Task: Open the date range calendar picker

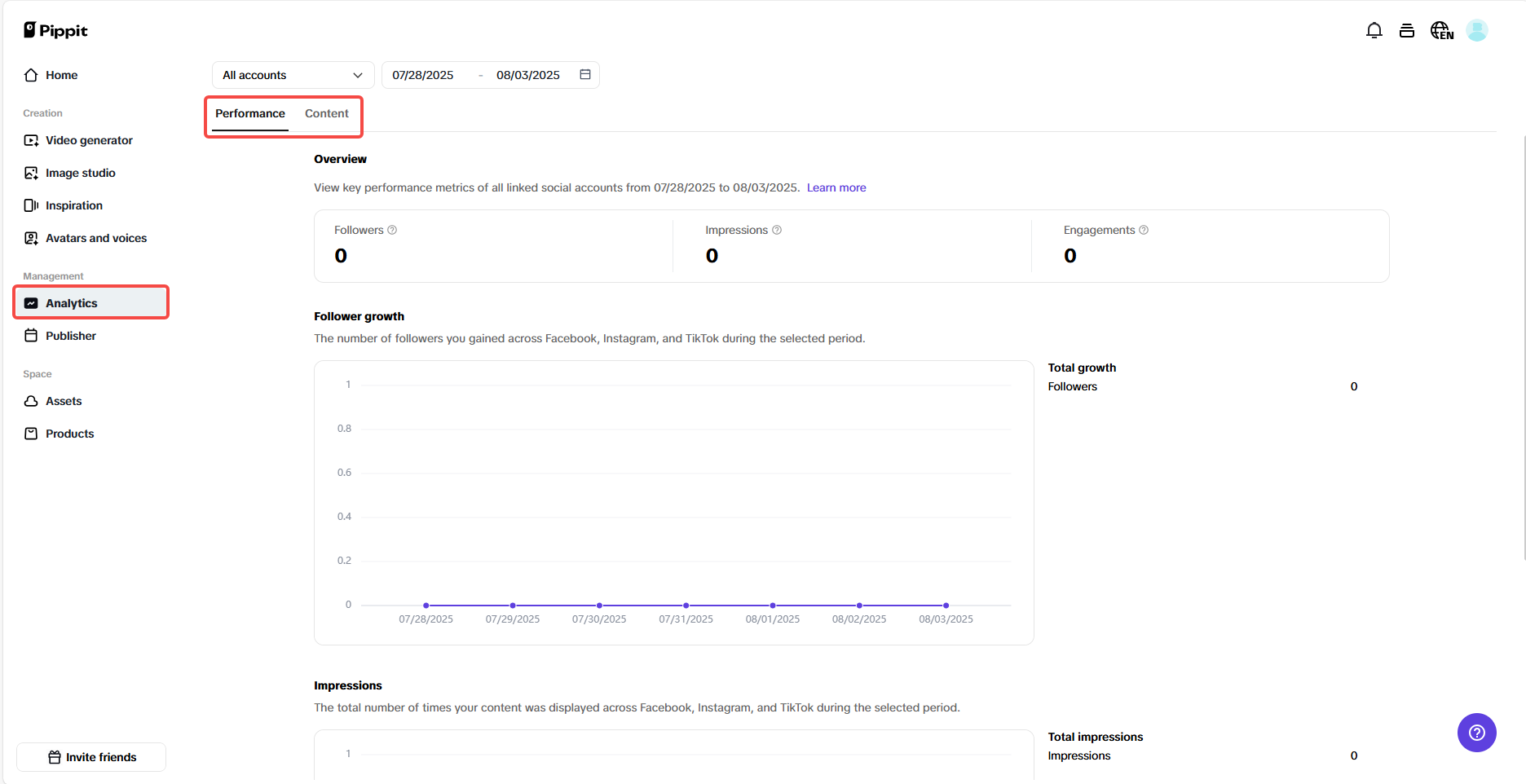Action: pyautogui.click(x=585, y=74)
